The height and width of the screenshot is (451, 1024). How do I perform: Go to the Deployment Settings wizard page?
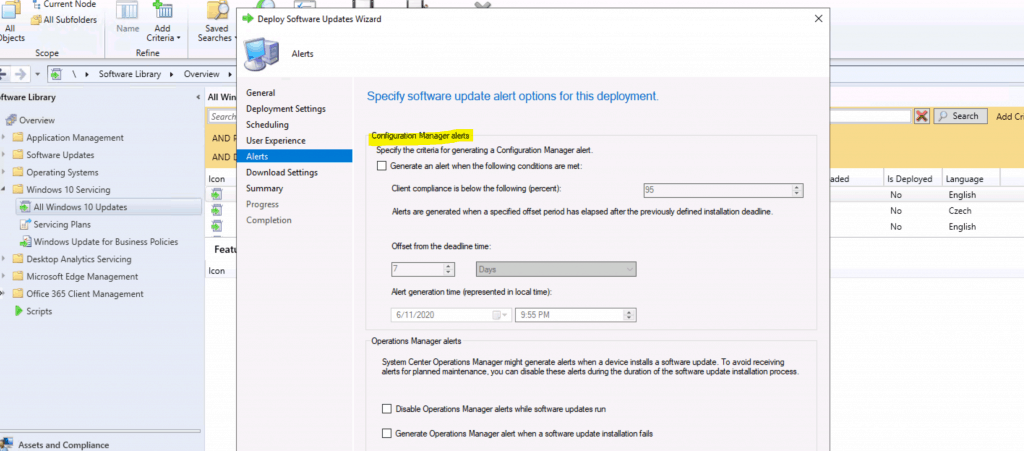coord(285,108)
